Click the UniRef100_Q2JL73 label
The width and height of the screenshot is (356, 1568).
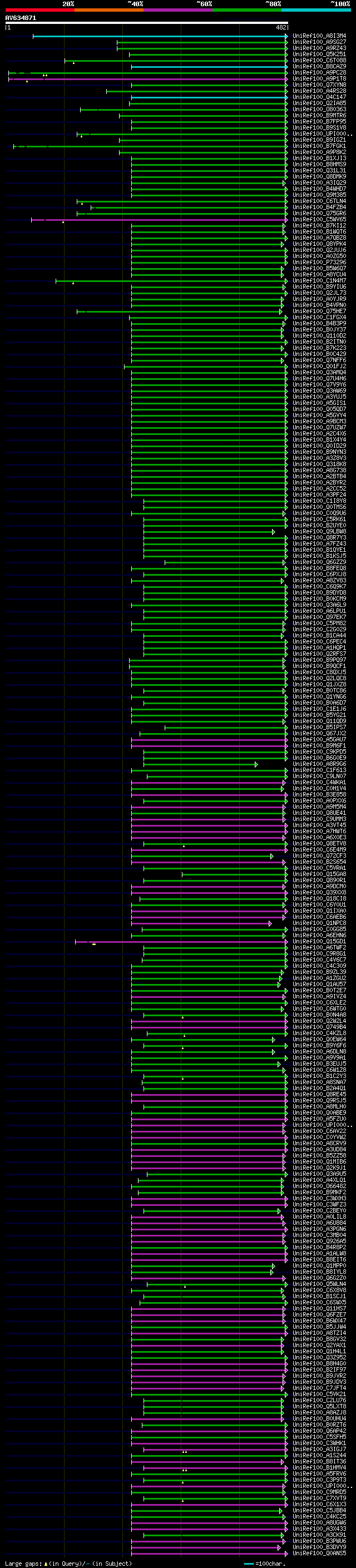coord(319,293)
